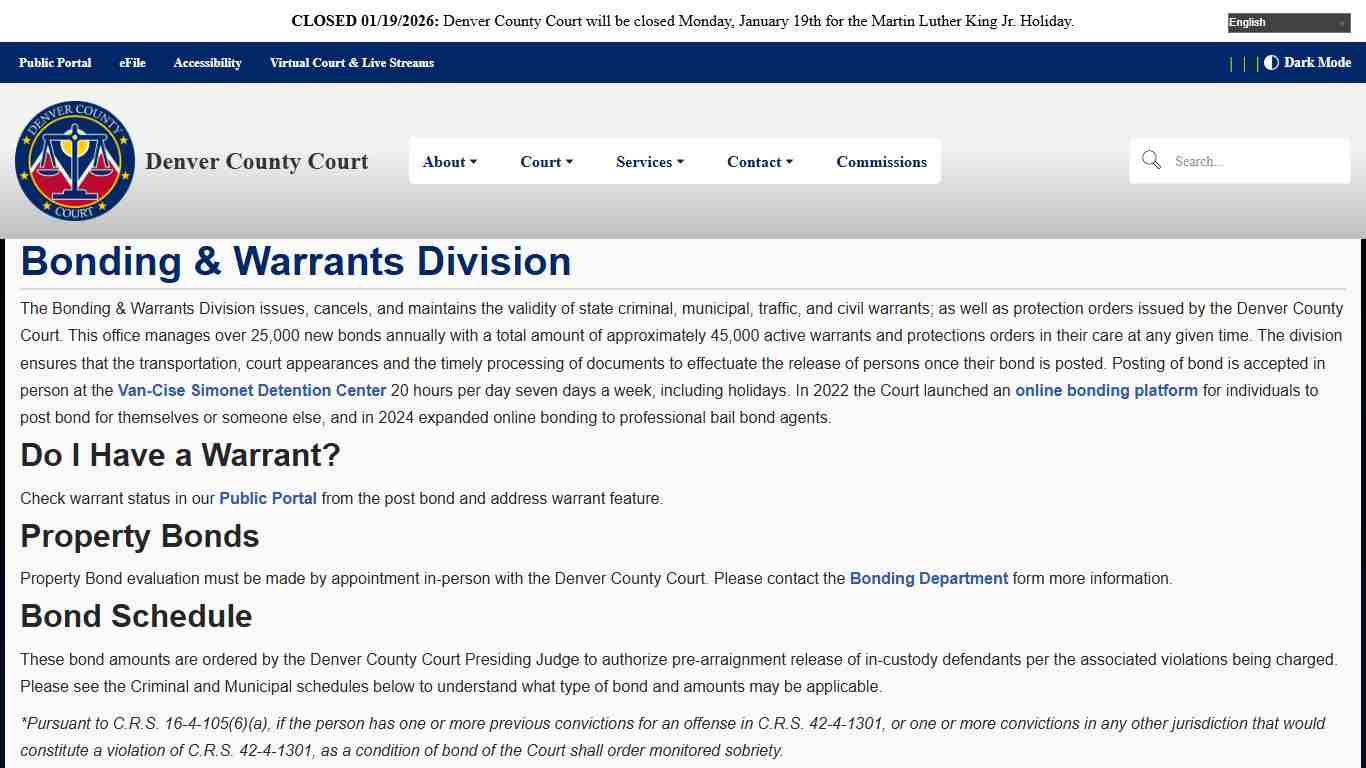
Task: Click the half-moon Dark Mode icon
Action: pyautogui.click(x=1270, y=62)
